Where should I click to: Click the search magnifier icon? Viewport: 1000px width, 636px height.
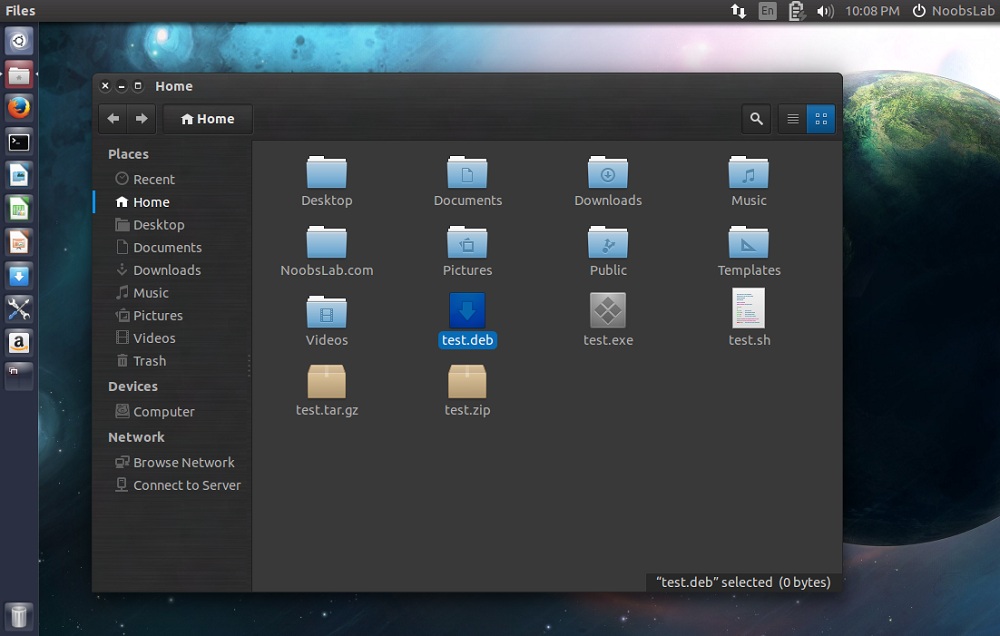coord(756,118)
